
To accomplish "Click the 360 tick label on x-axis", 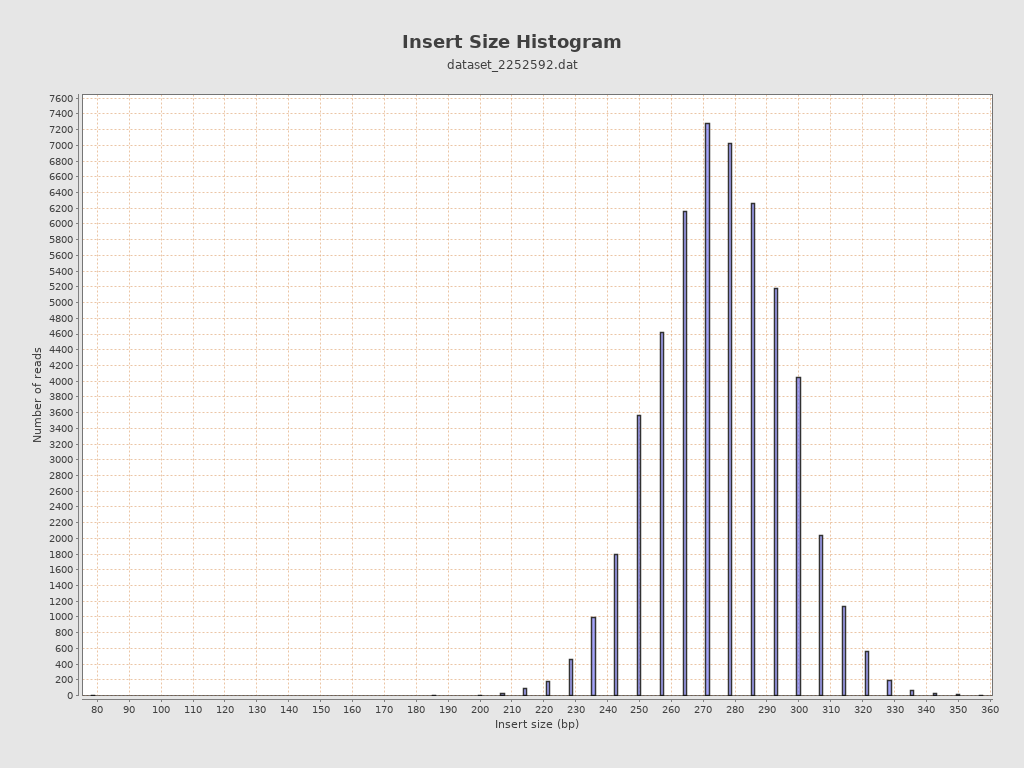I will [x=989, y=709].
